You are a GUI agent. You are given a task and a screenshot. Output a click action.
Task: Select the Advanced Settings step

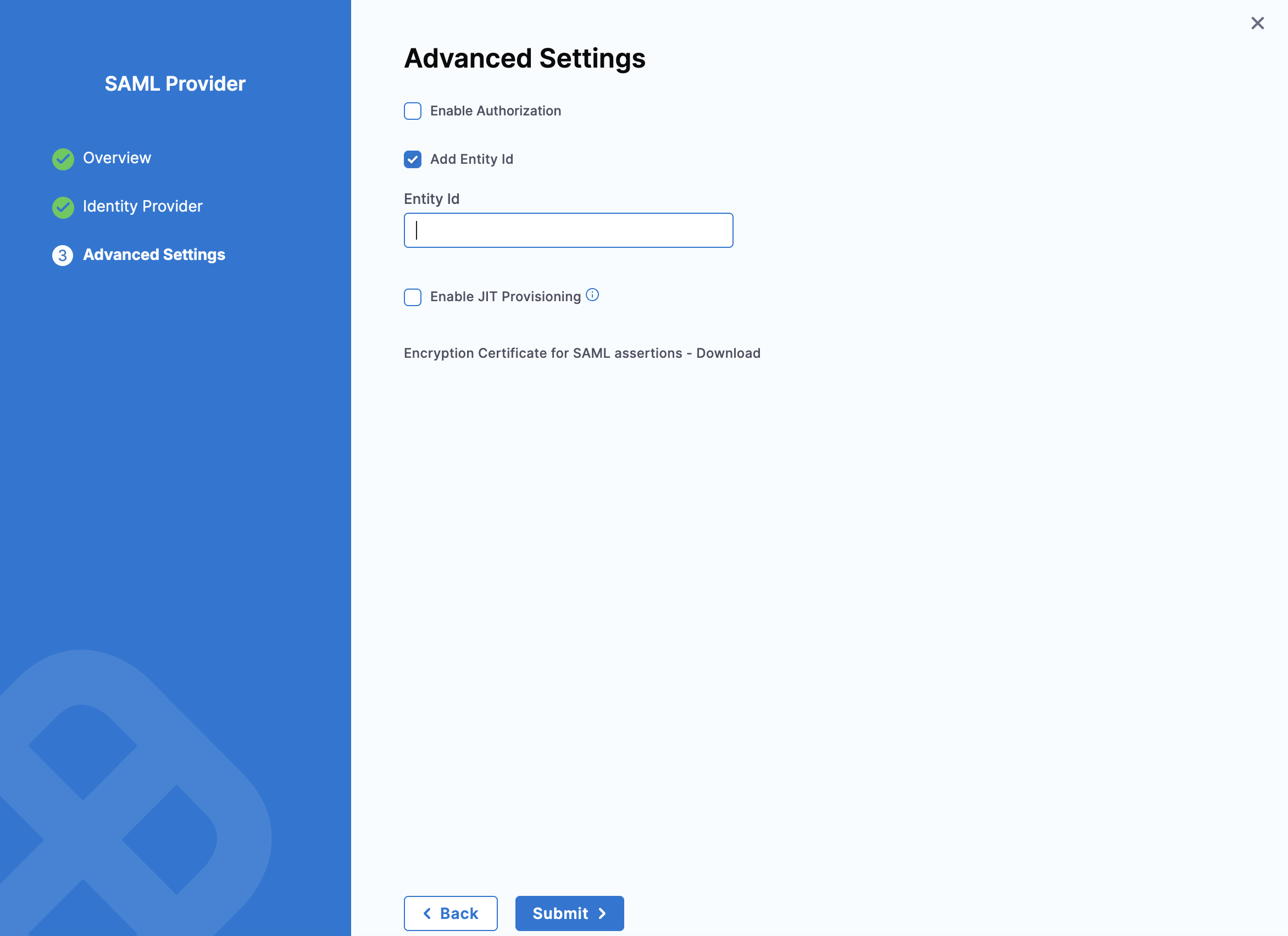click(154, 254)
